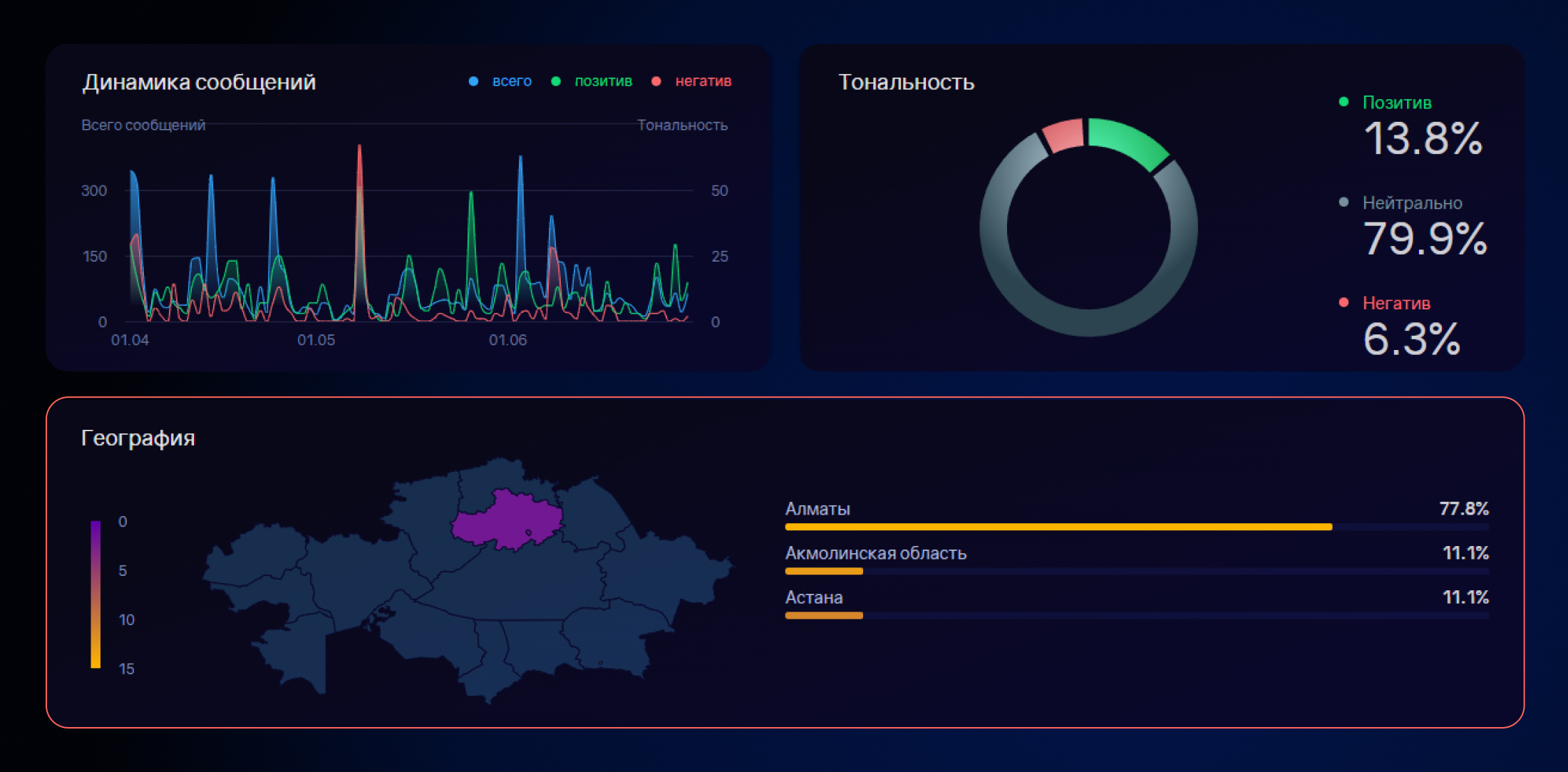Screen dimensions: 1568x772
Task: Select the 'Нейтрально' label in the tonality legend
Action: coord(1412,203)
